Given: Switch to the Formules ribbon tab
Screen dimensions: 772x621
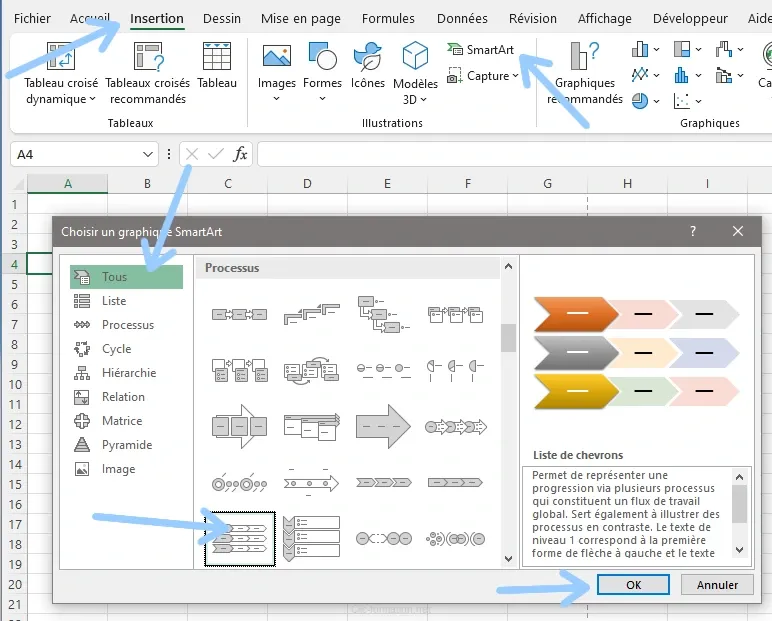Looking at the screenshot, I should click(x=388, y=18).
